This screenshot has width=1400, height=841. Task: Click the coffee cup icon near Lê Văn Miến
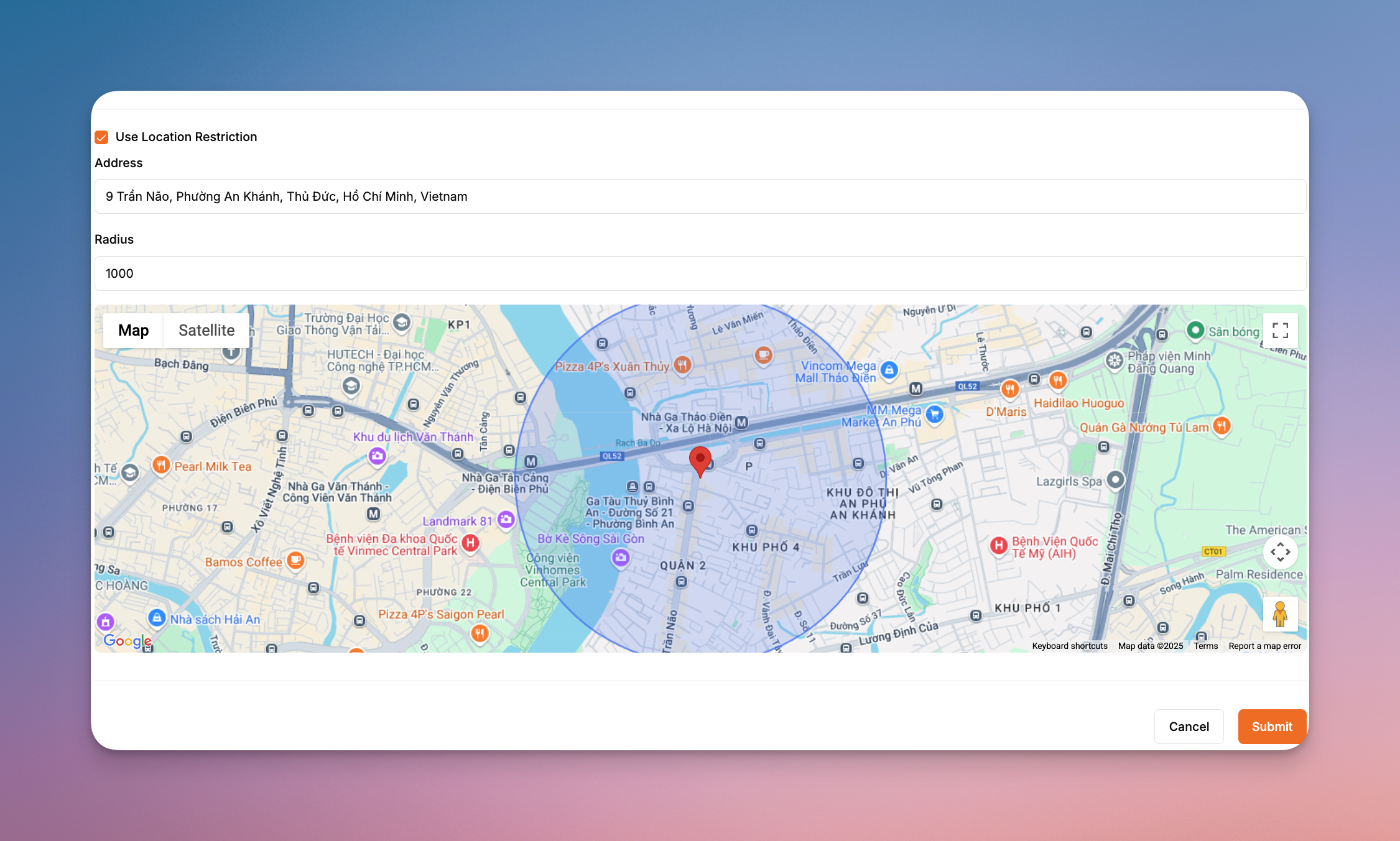point(763,355)
